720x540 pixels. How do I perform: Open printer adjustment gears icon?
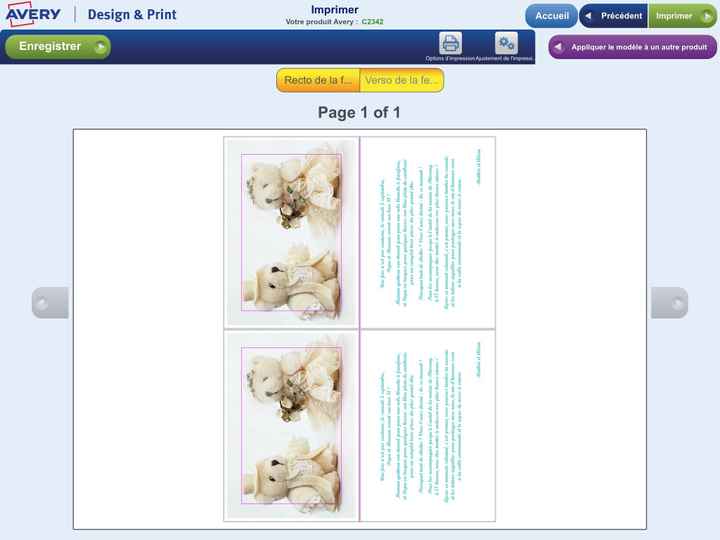(x=506, y=44)
